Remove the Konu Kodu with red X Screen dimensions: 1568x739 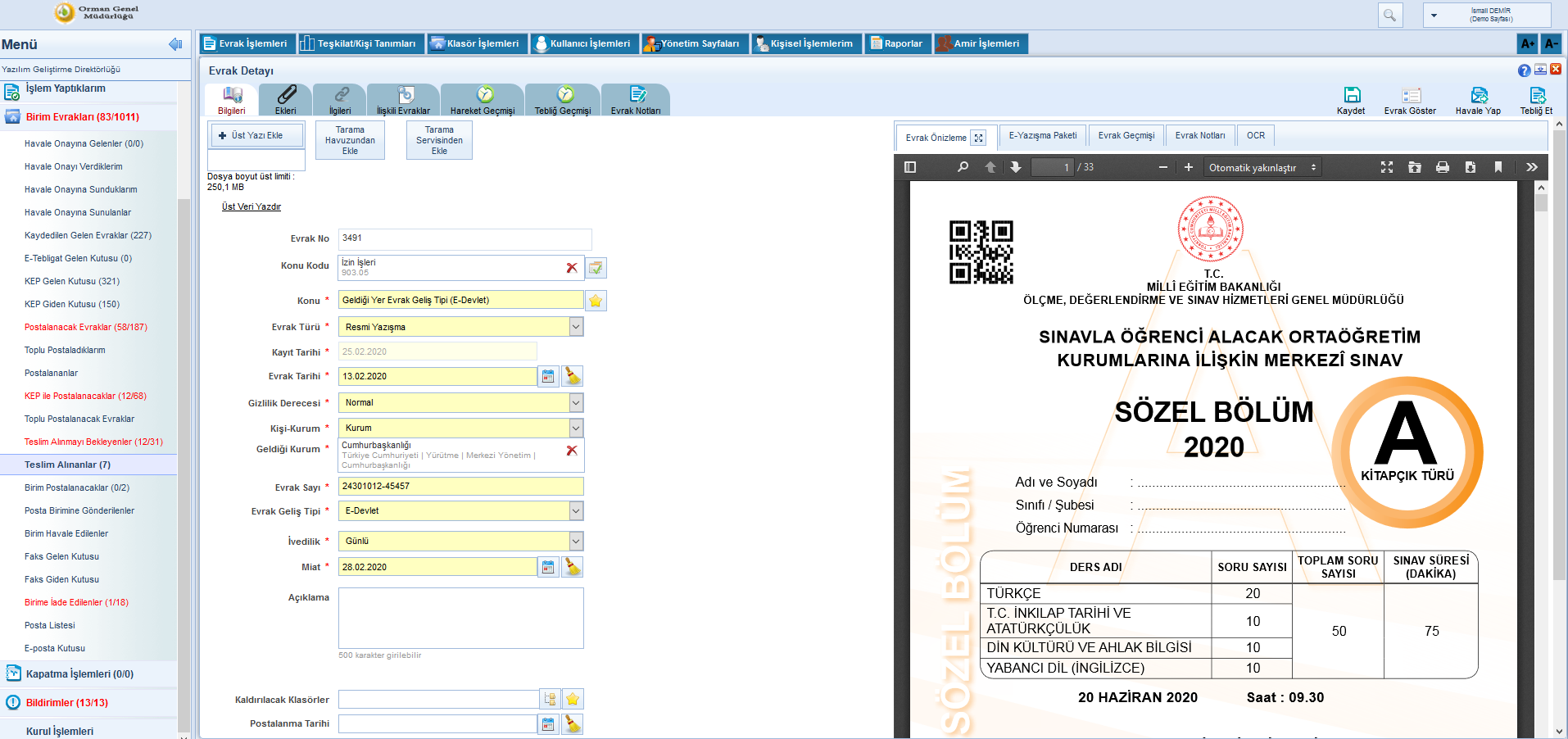[x=572, y=268]
